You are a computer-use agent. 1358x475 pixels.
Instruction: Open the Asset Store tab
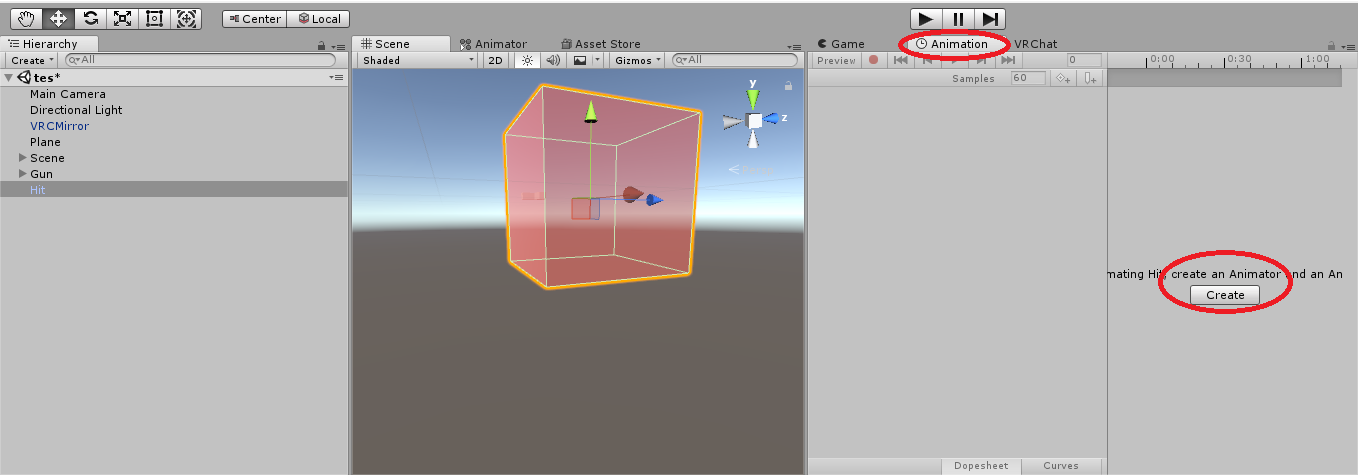point(601,44)
